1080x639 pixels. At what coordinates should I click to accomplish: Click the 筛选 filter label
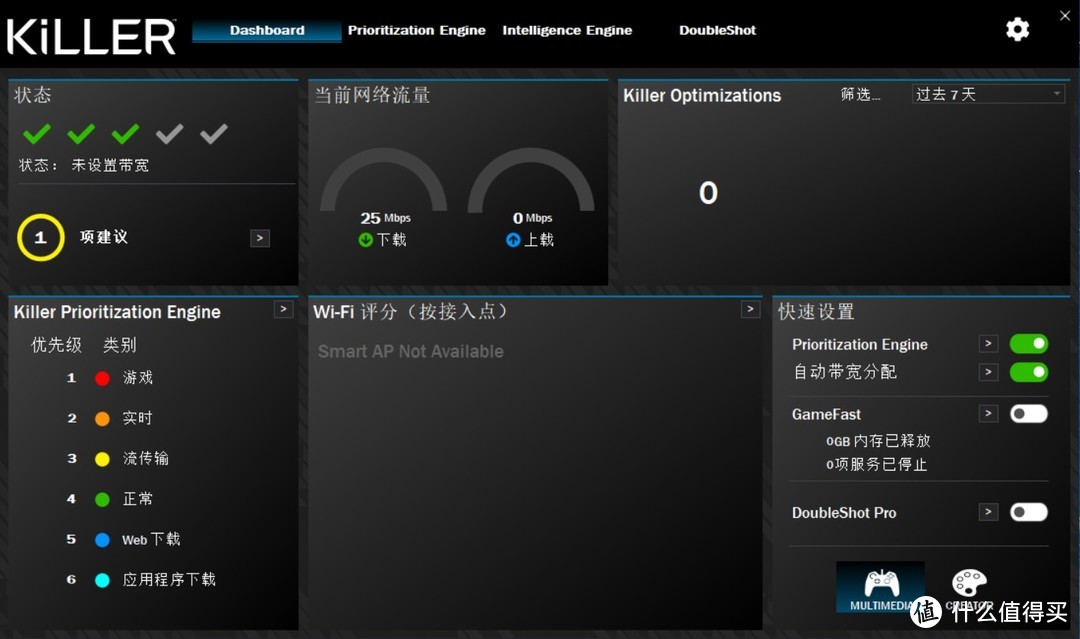coord(860,94)
